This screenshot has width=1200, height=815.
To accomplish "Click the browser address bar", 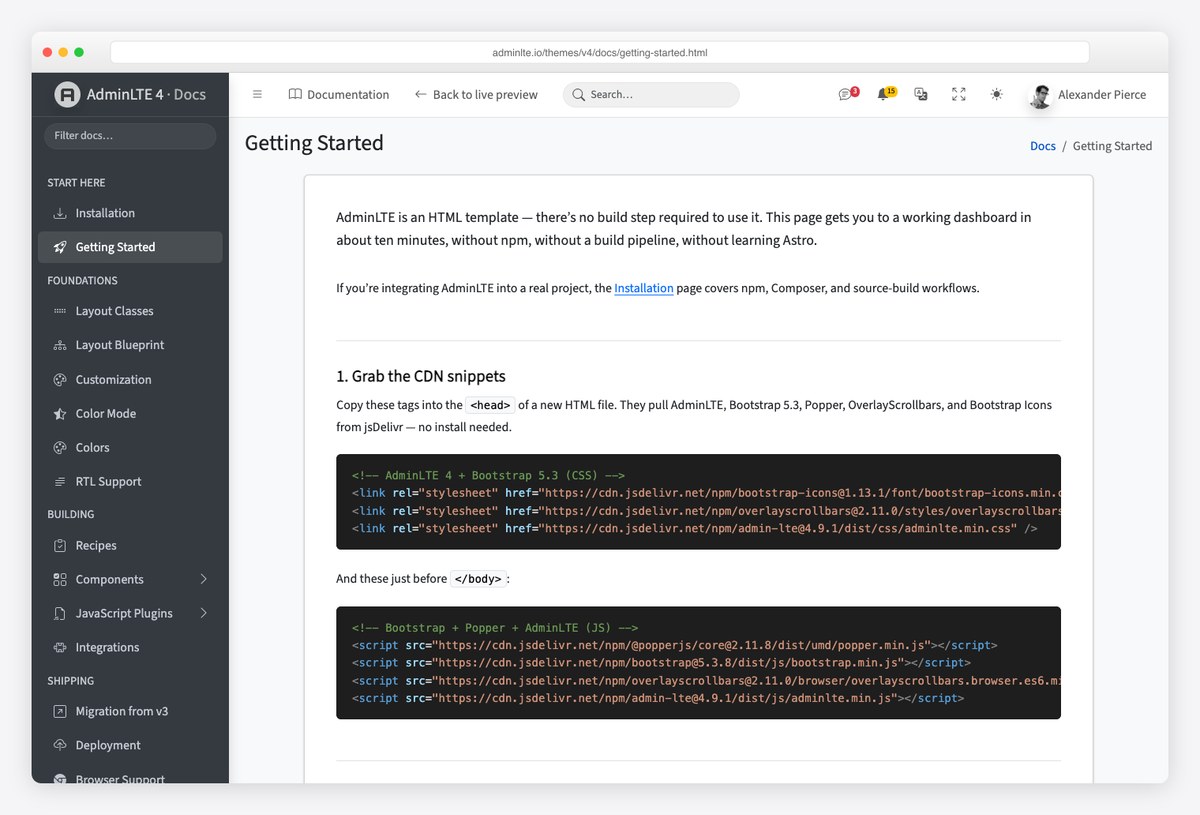I will coord(600,52).
